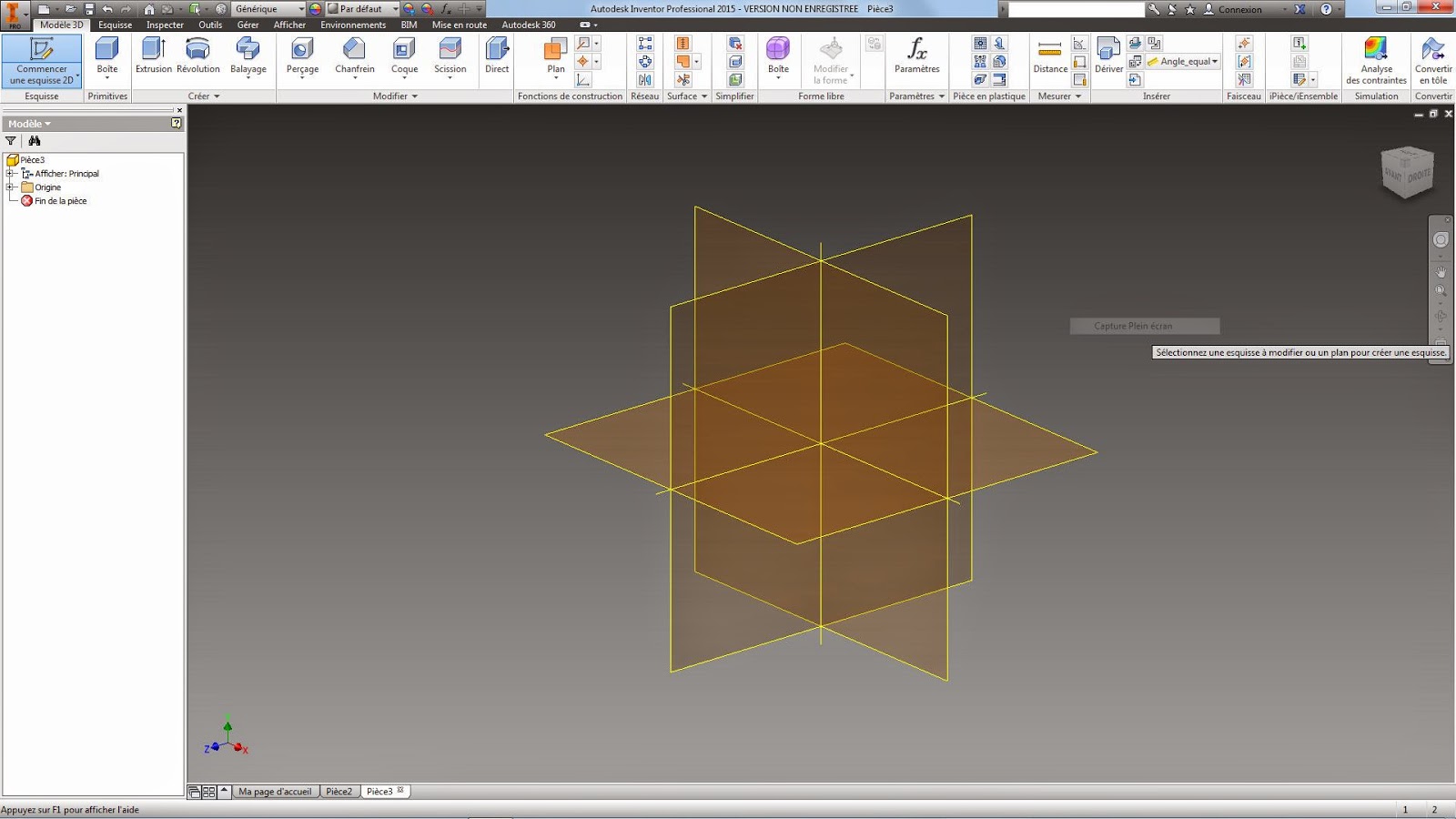Expand Afficher: Principal in the model tree

12,173
